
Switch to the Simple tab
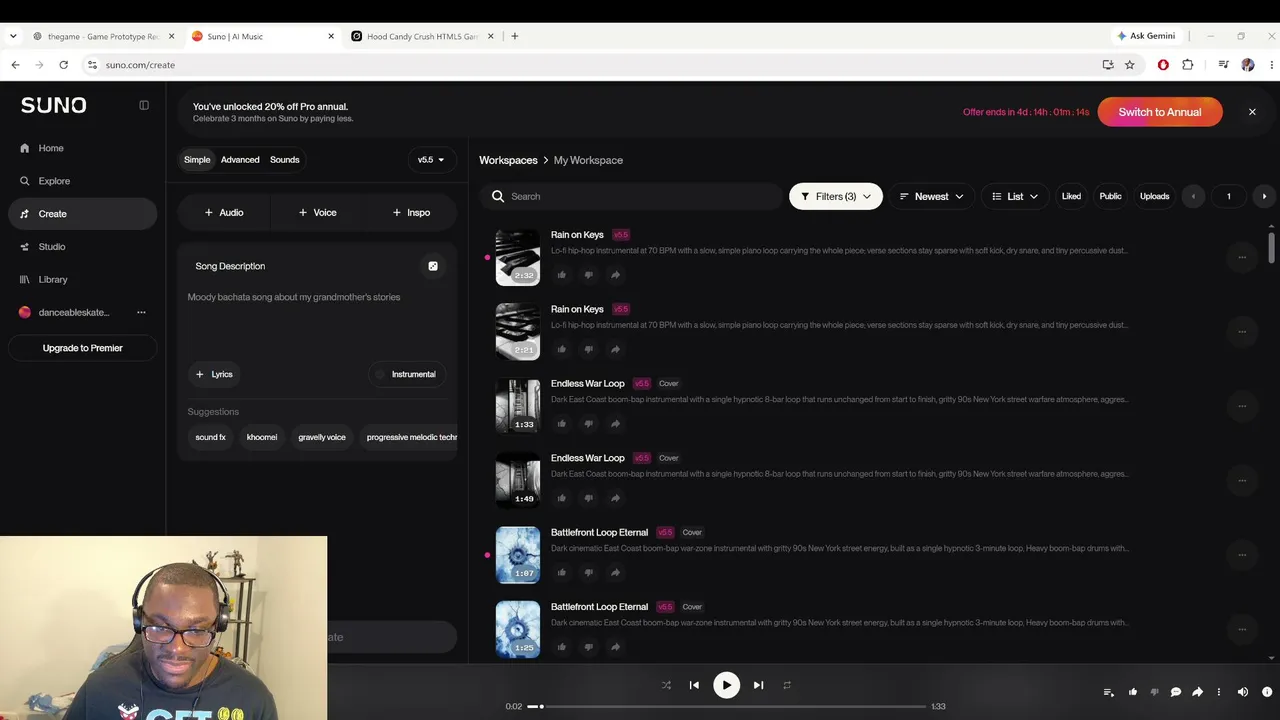pyautogui.click(x=197, y=160)
